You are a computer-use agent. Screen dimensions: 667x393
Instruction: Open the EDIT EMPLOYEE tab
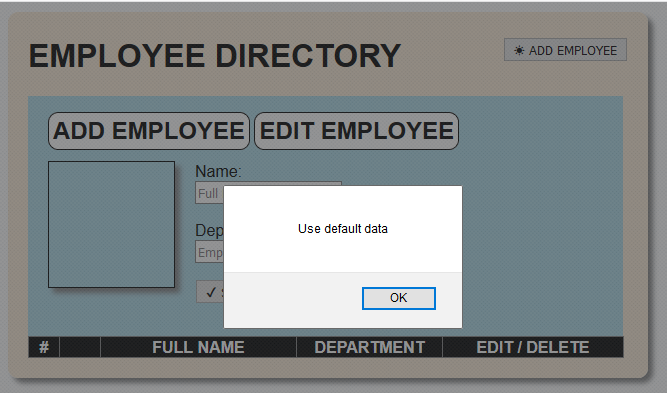tap(356, 131)
